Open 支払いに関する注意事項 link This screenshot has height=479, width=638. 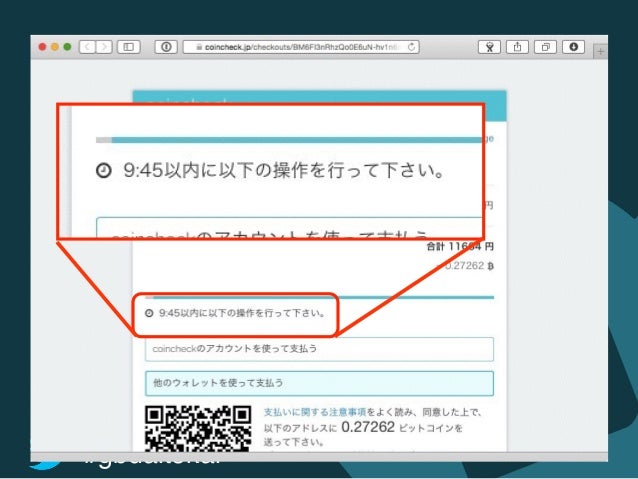[x=315, y=412]
